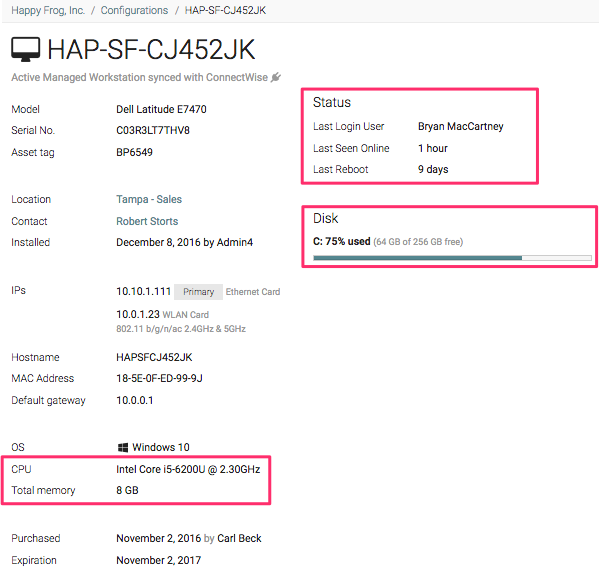Click the 802.11 b/g/n/ac wireless note
The height and width of the screenshot is (585, 599).
click(x=181, y=329)
